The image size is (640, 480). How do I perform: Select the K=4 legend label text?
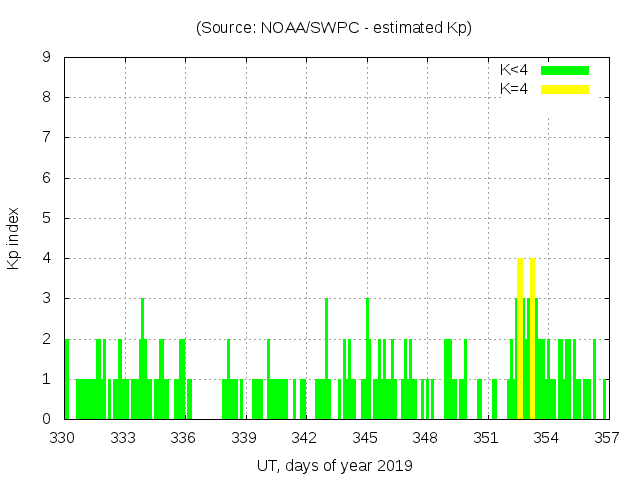(x=514, y=89)
